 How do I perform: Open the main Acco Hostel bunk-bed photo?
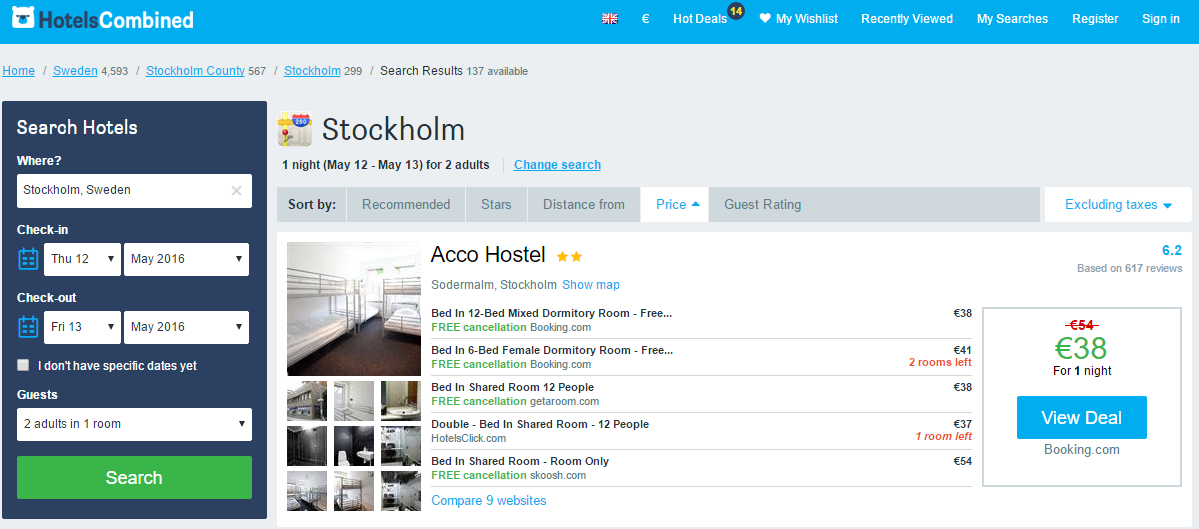[x=354, y=309]
